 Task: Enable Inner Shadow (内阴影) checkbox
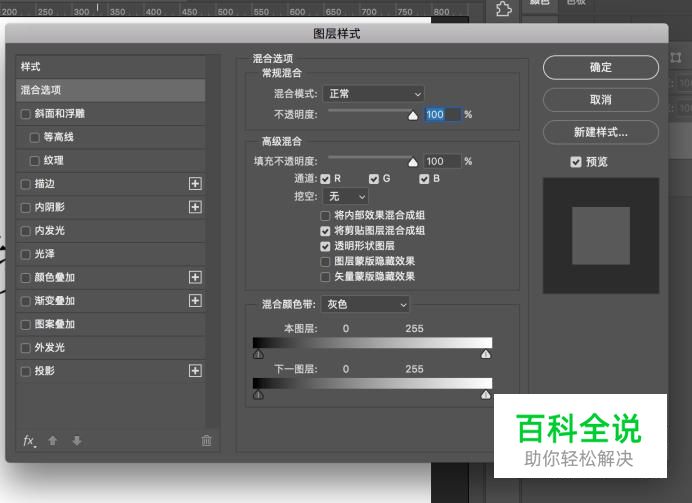26,207
